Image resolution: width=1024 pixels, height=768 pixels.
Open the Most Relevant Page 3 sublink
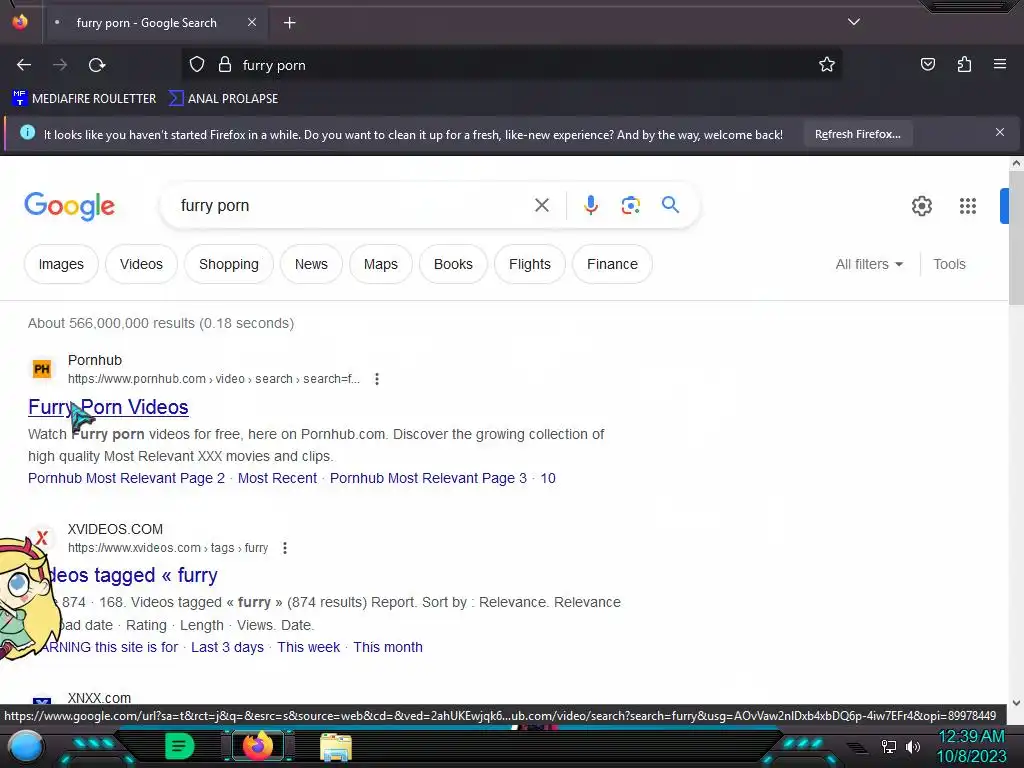(428, 478)
